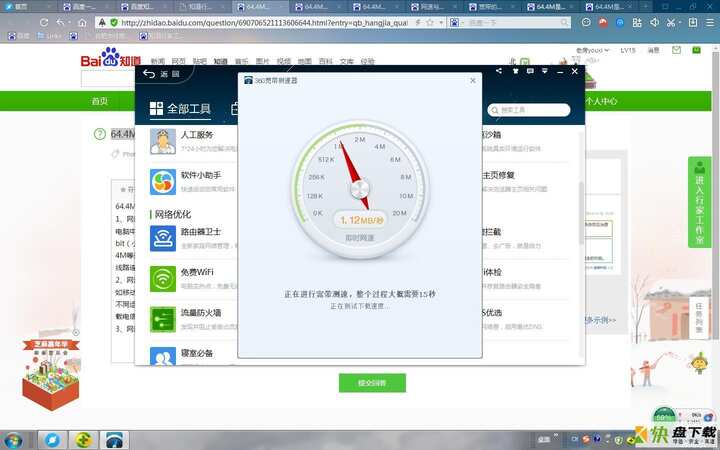The height and width of the screenshot is (450, 720).
Task: Open the 图片 link in the Baidu nav
Action: click(263, 61)
